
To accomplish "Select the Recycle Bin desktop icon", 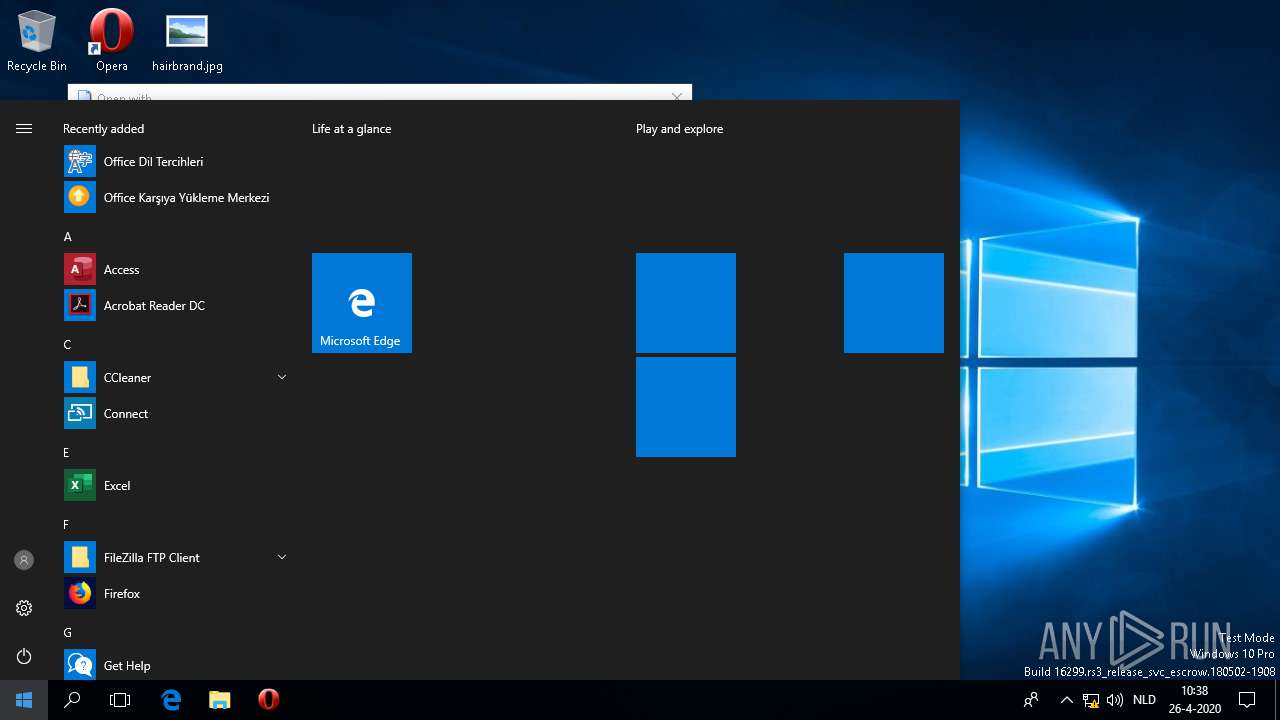I will pos(37,42).
